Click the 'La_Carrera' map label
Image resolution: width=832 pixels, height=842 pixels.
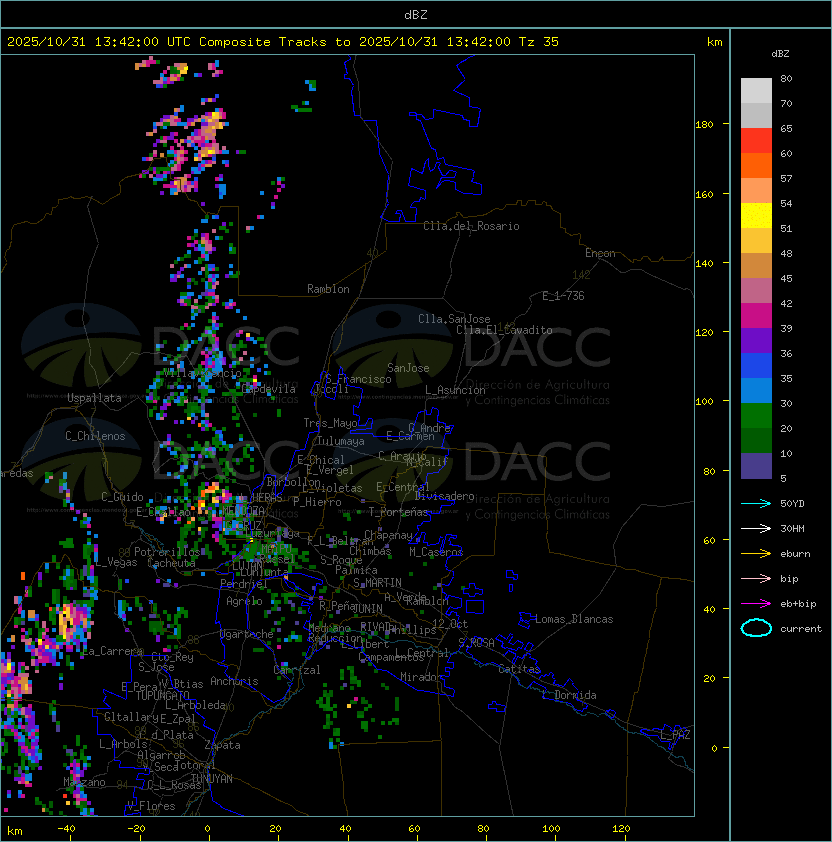pyautogui.click(x=113, y=651)
